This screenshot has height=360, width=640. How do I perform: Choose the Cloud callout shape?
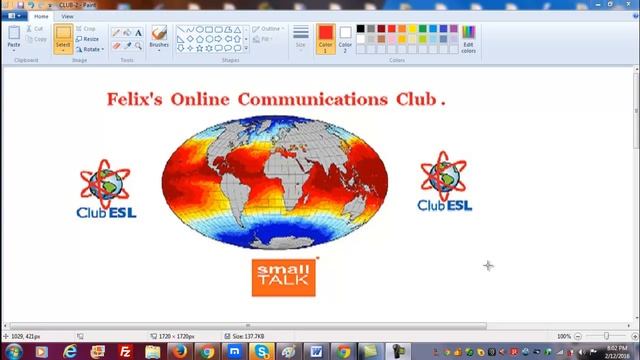[x=237, y=48]
